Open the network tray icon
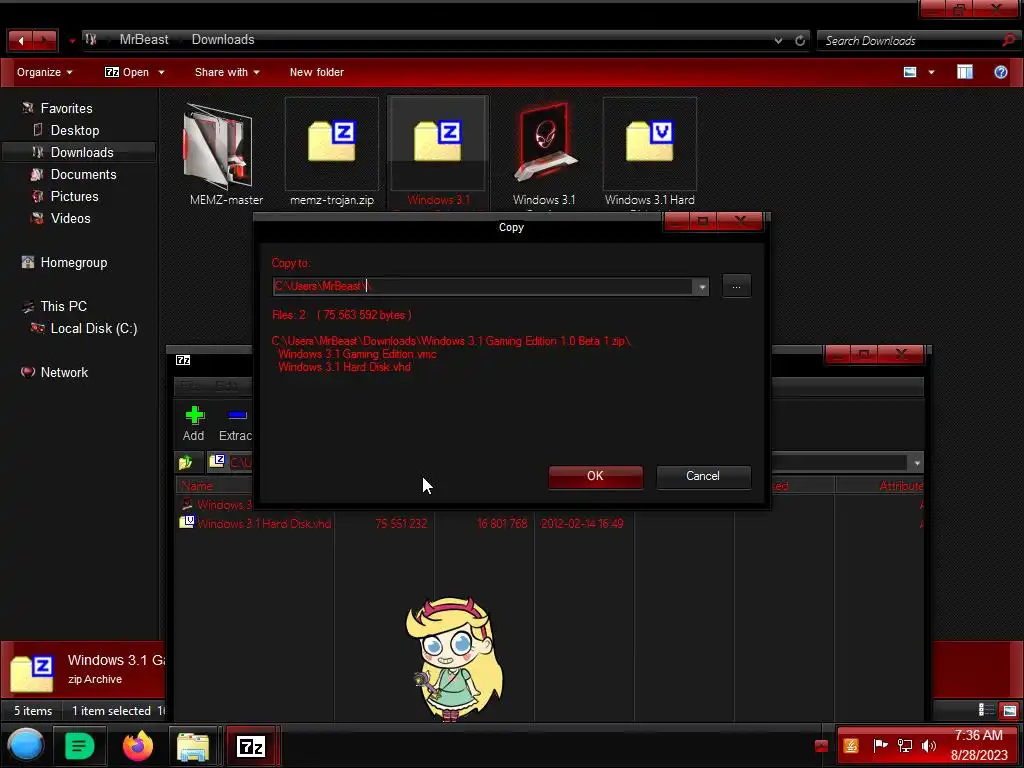 tap(904, 746)
